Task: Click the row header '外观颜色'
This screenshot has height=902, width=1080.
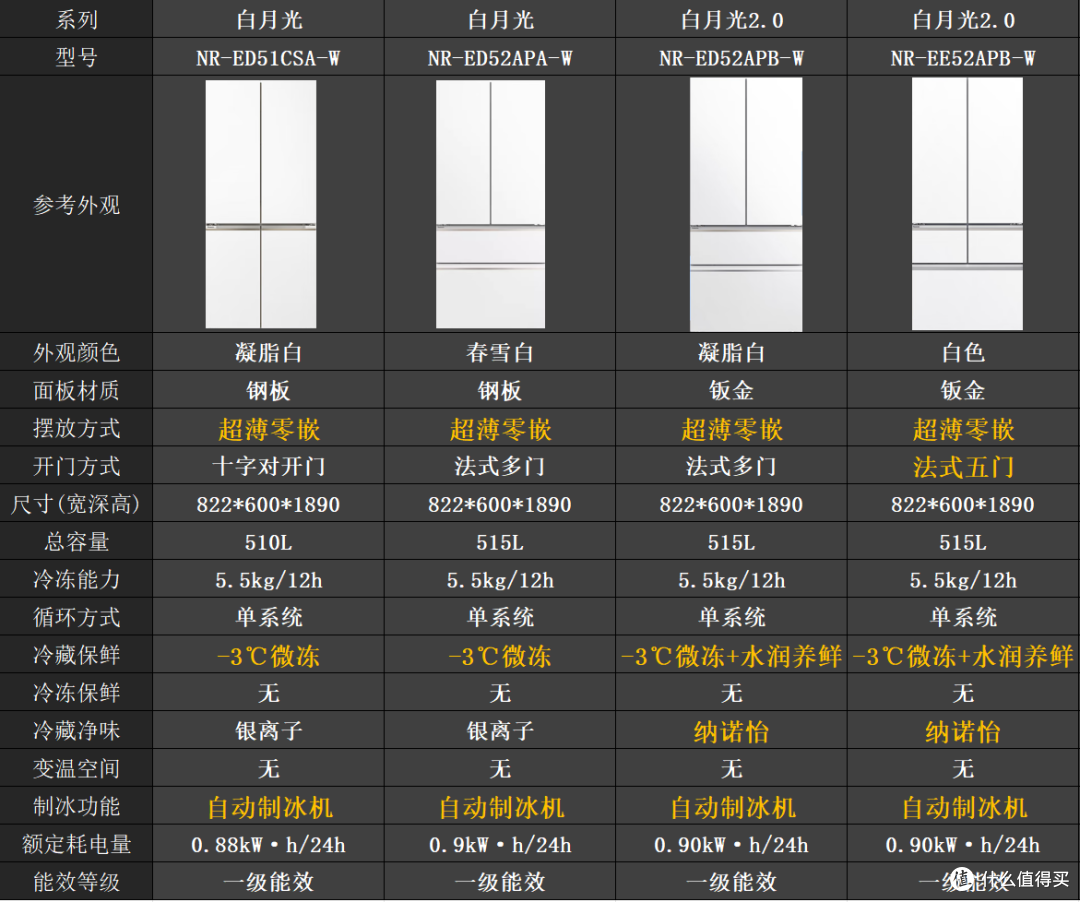Action: coord(76,353)
